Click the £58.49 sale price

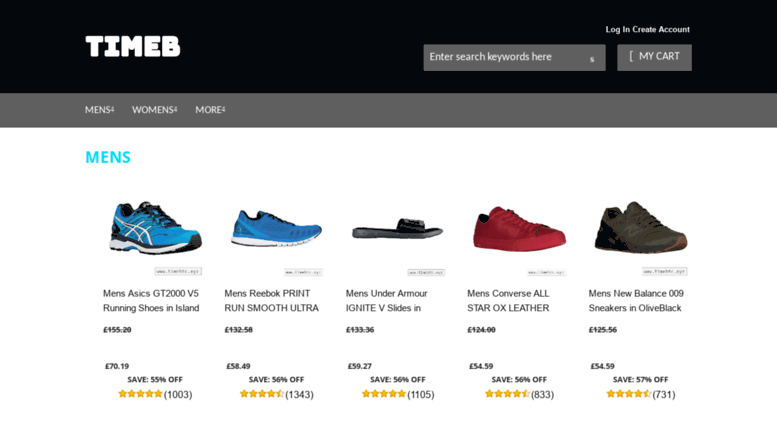point(238,367)
